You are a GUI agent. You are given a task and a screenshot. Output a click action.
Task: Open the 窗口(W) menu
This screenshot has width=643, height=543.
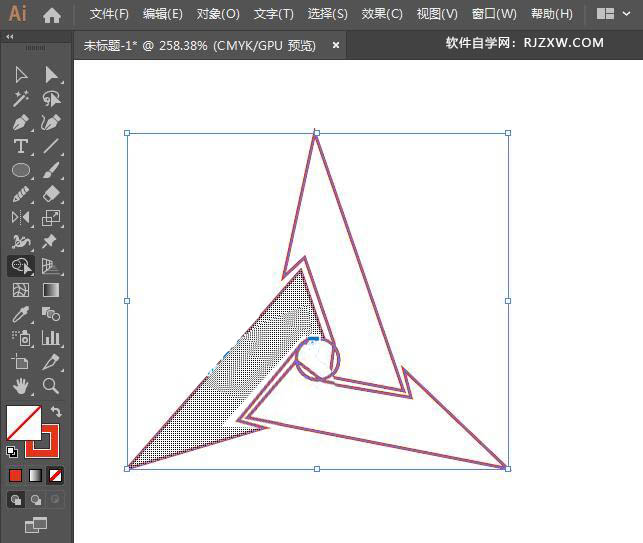click(x=494, y=14)
